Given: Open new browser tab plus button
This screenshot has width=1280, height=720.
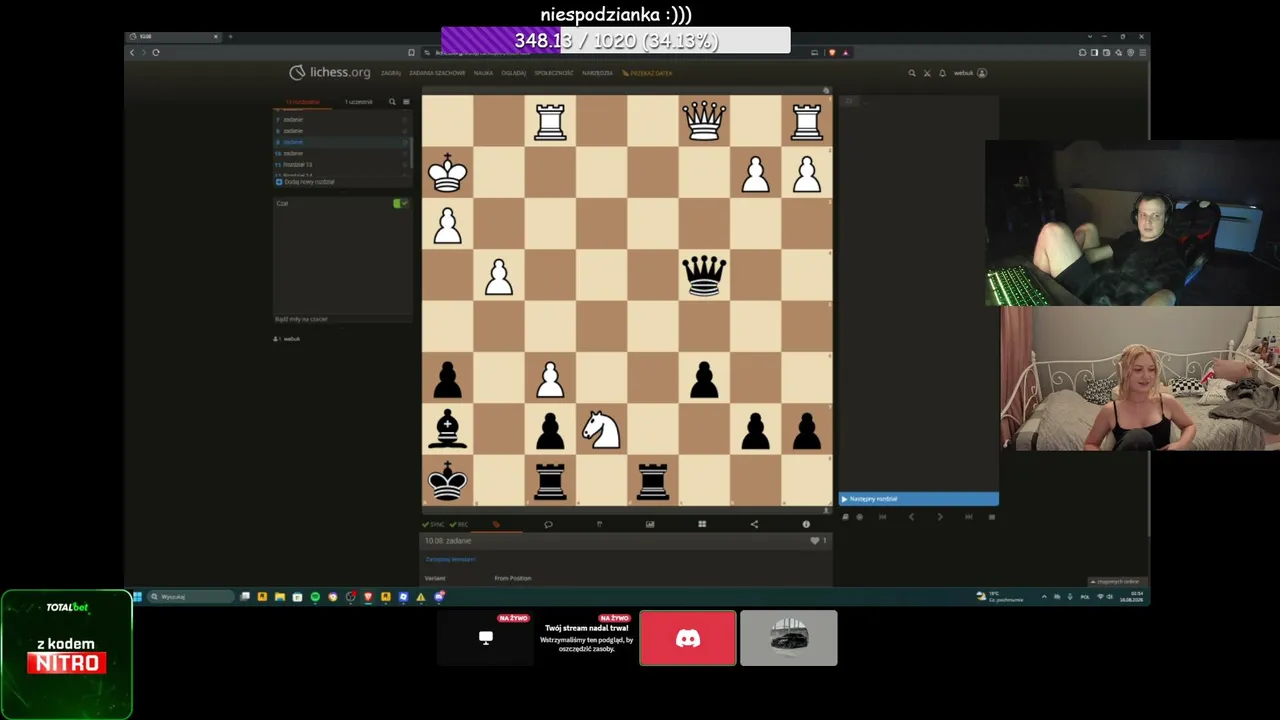Looking at the screenshot, I should coord(230,37).
